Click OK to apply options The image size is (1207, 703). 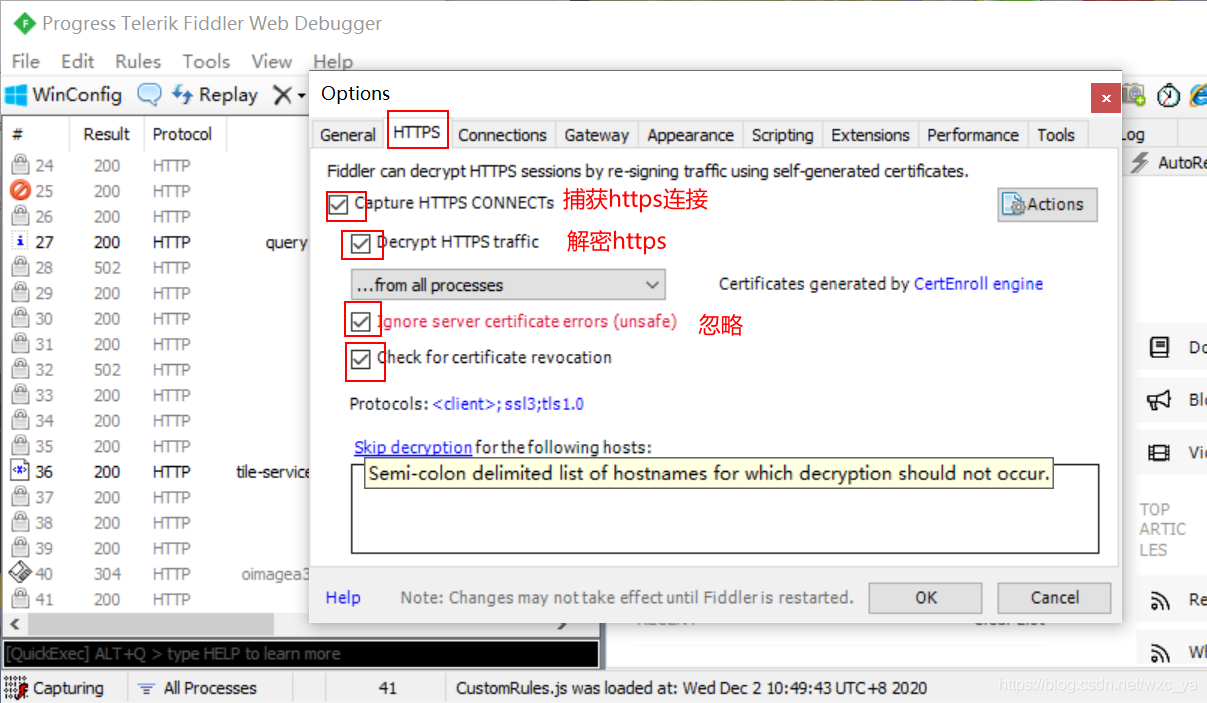926,598
